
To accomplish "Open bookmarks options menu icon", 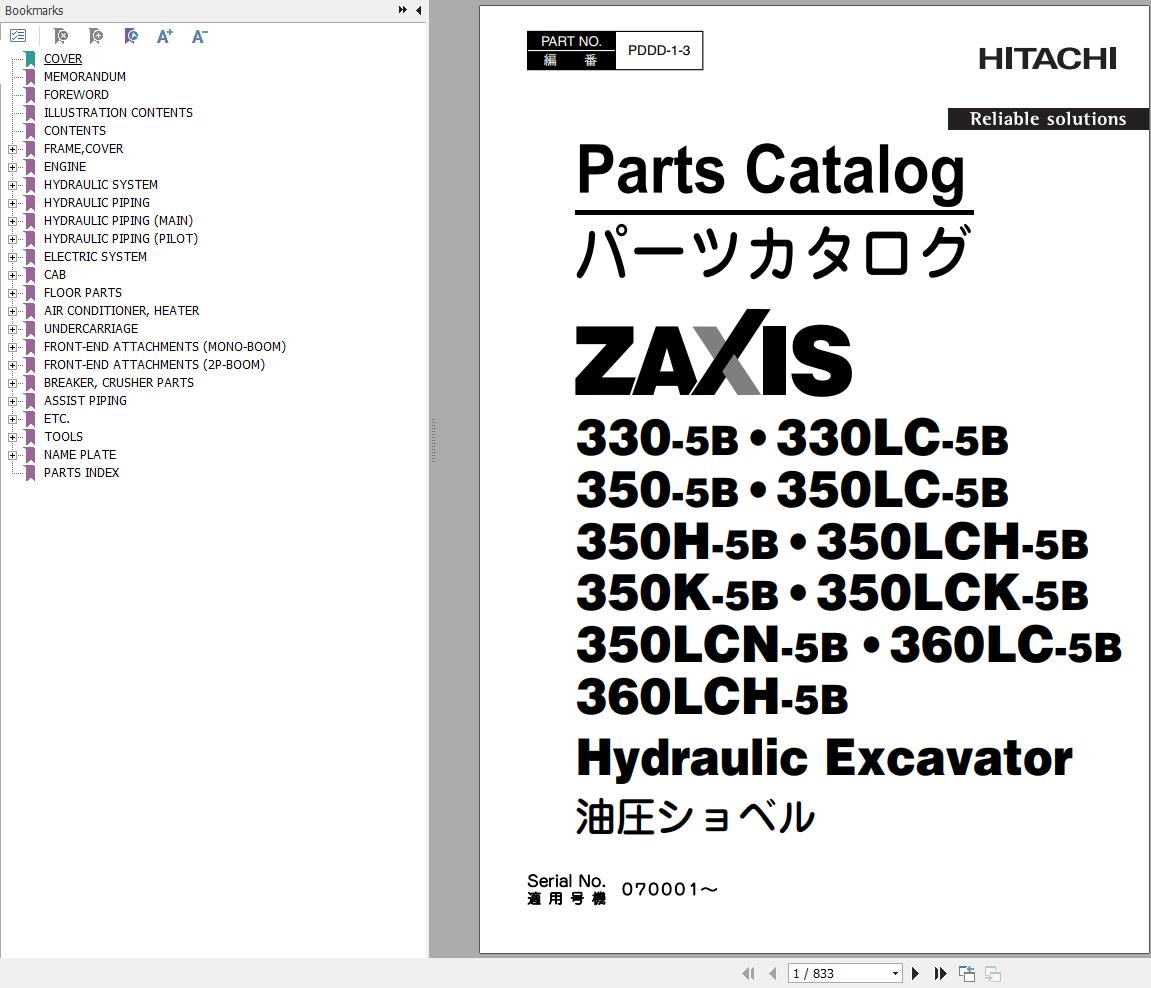I will point(18,35).
